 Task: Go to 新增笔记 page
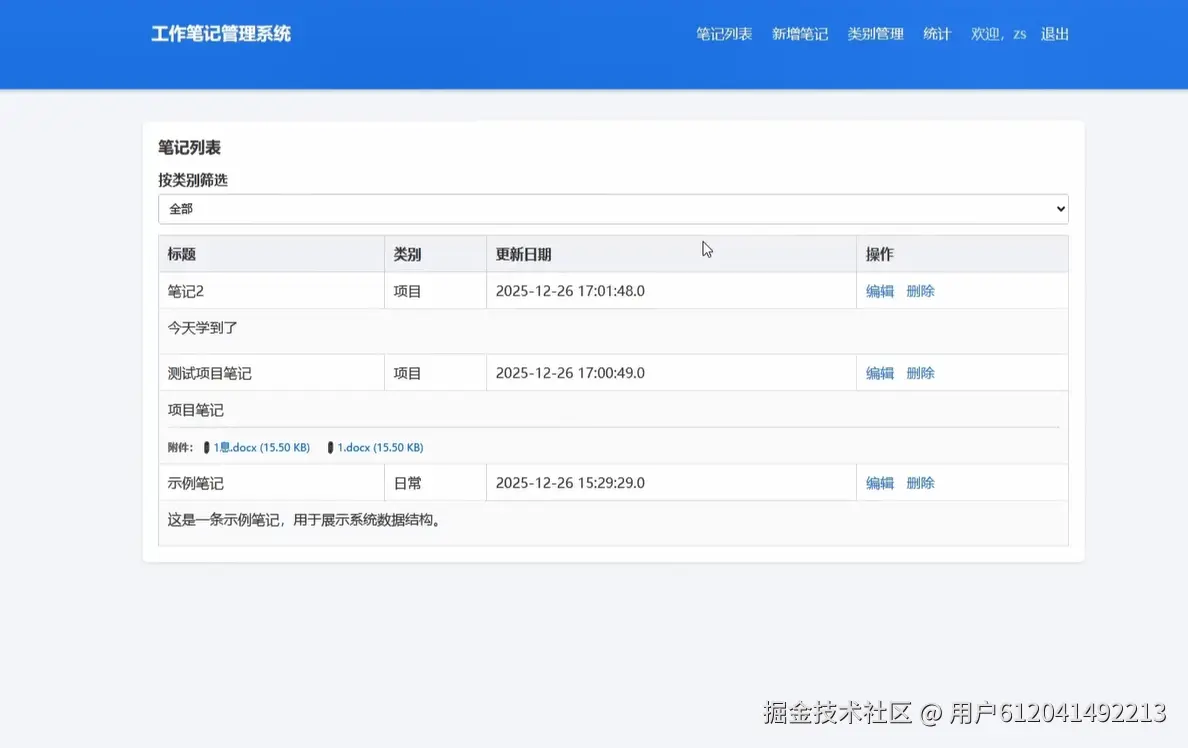coord(799,34)
